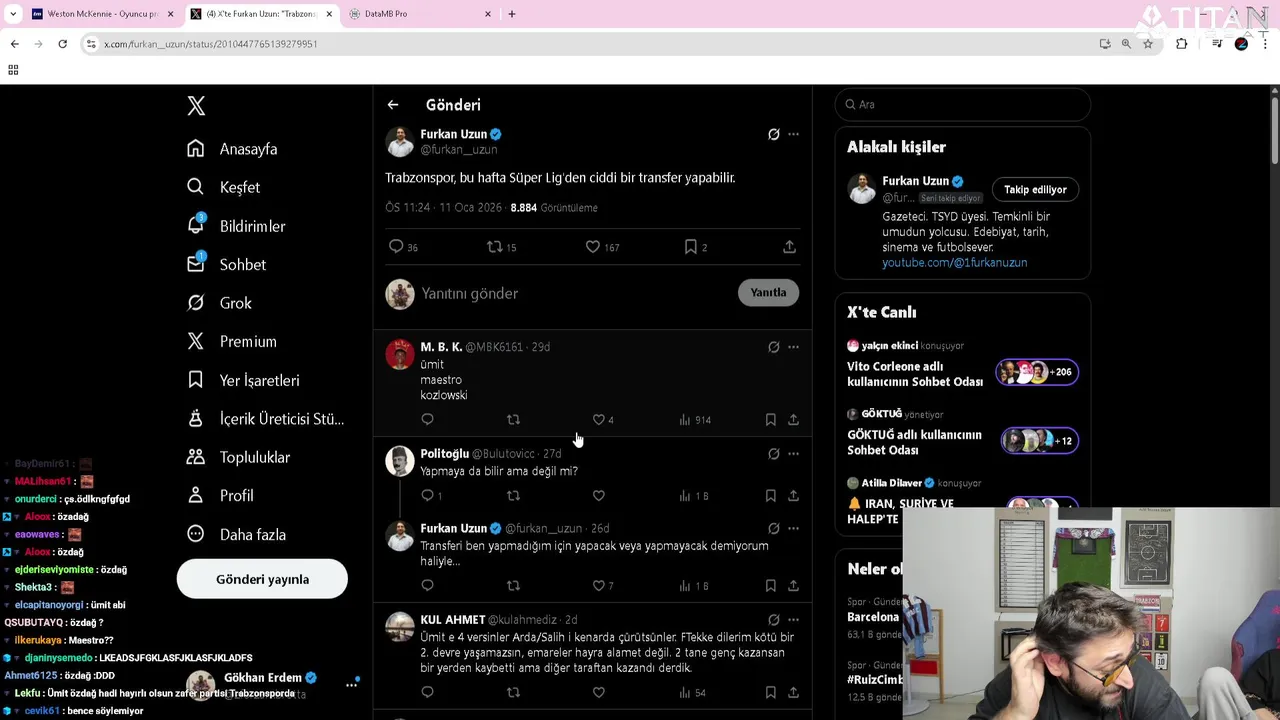Bookmark this page with star icon
This screenshot has width=1280, height=720.
pos(1148,44)
